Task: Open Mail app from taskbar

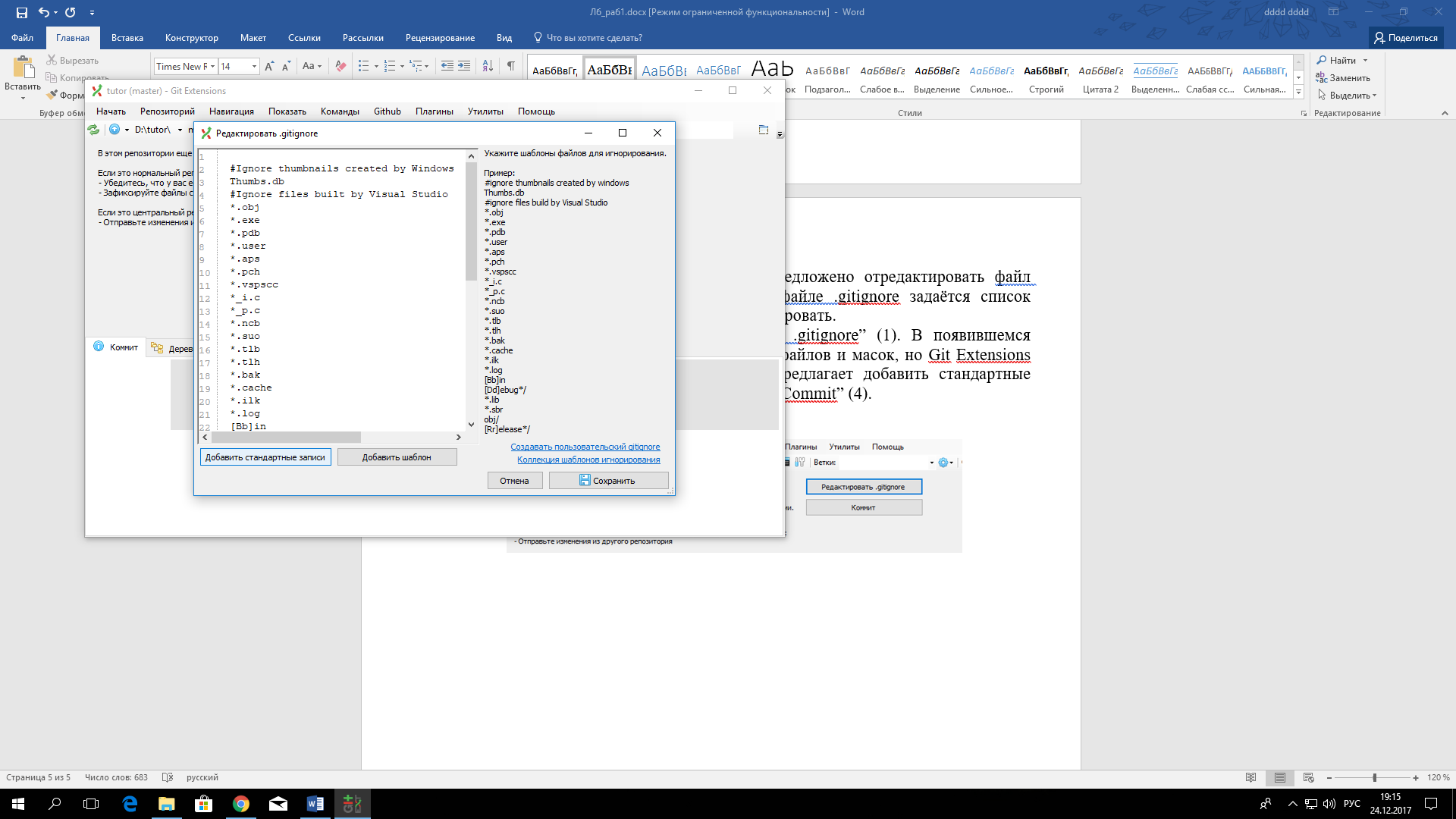Action: [278, 804]
